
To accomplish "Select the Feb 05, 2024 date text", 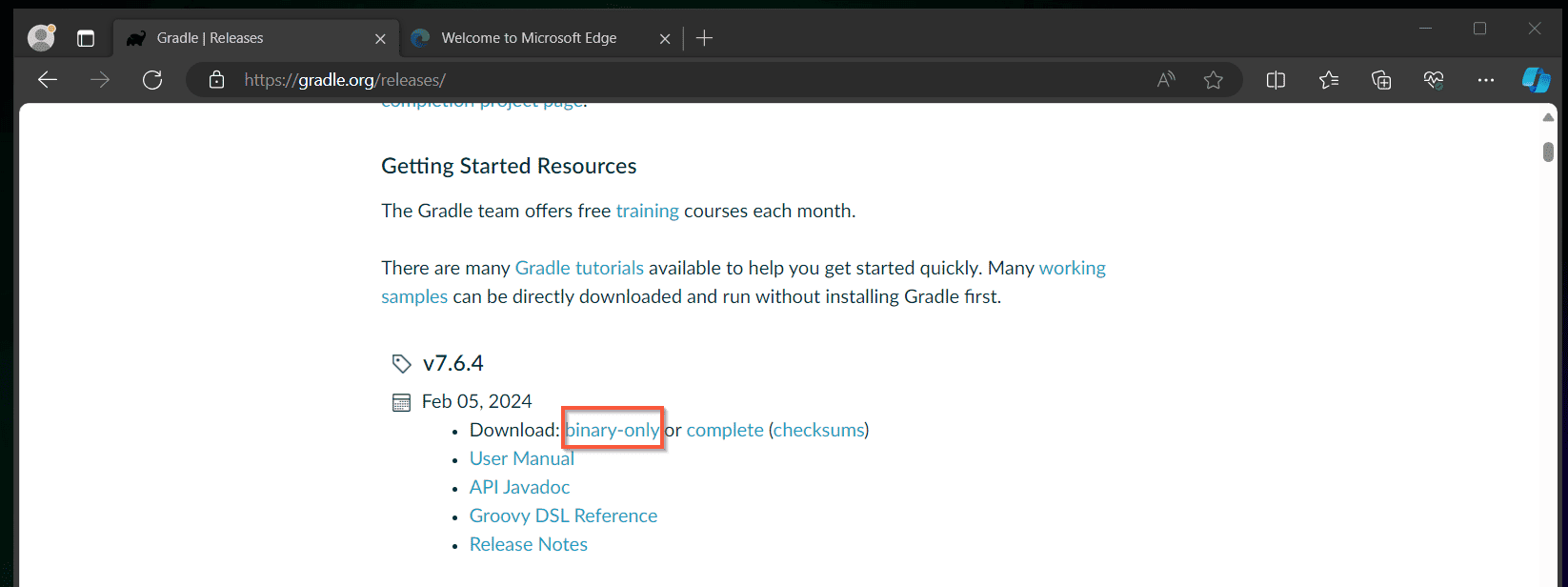I will (477, 401).
